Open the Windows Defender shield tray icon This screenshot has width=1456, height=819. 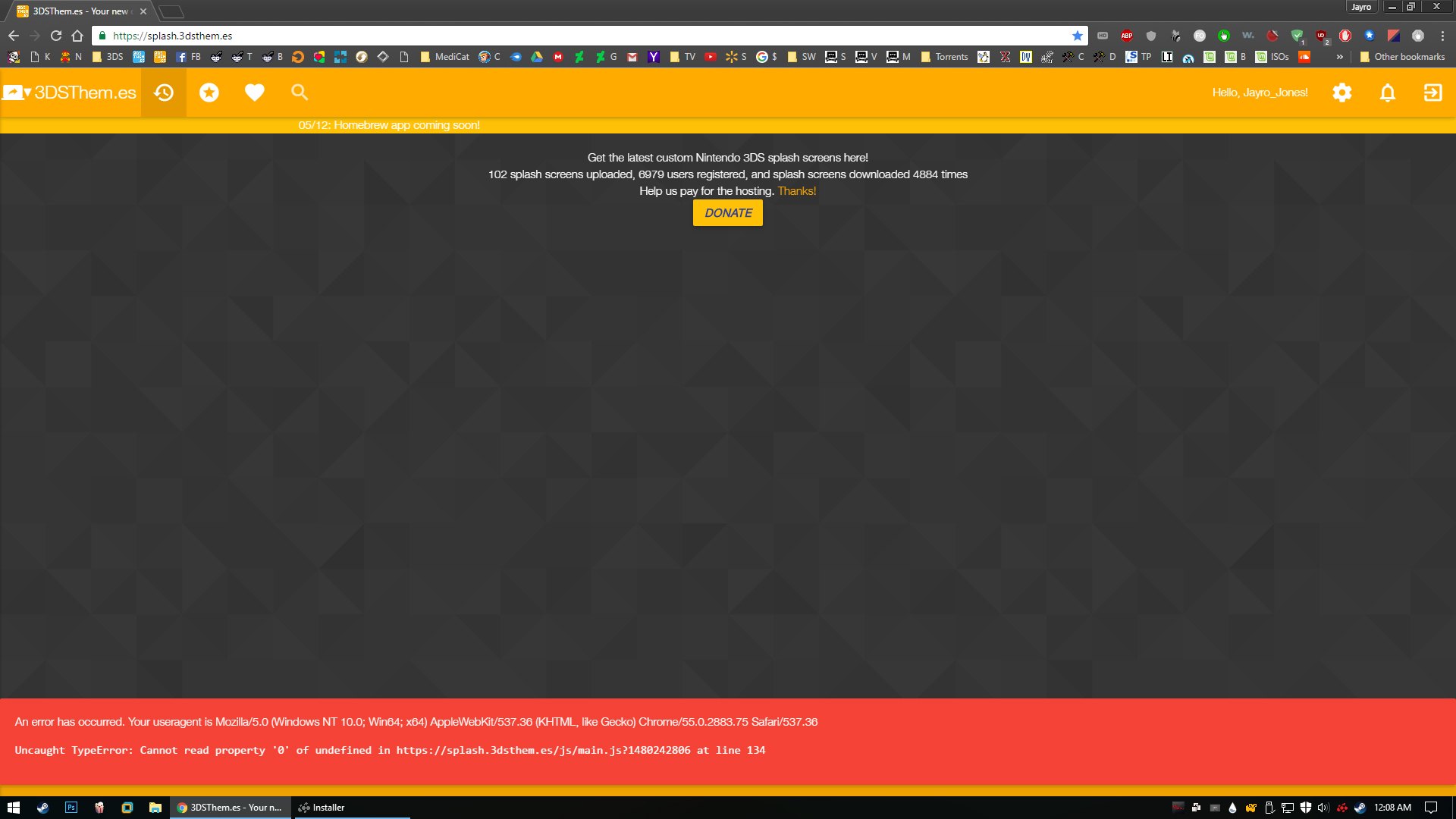[1305, 808]
